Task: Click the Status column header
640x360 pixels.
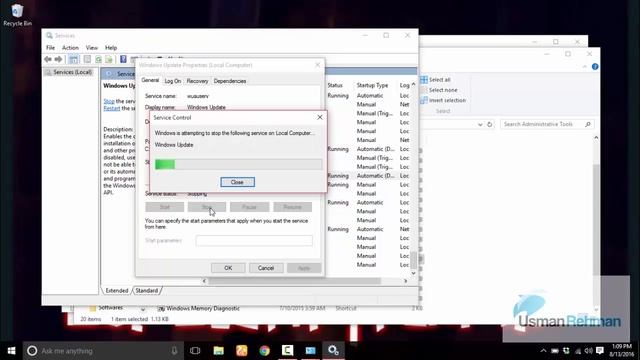Action: 335,85
